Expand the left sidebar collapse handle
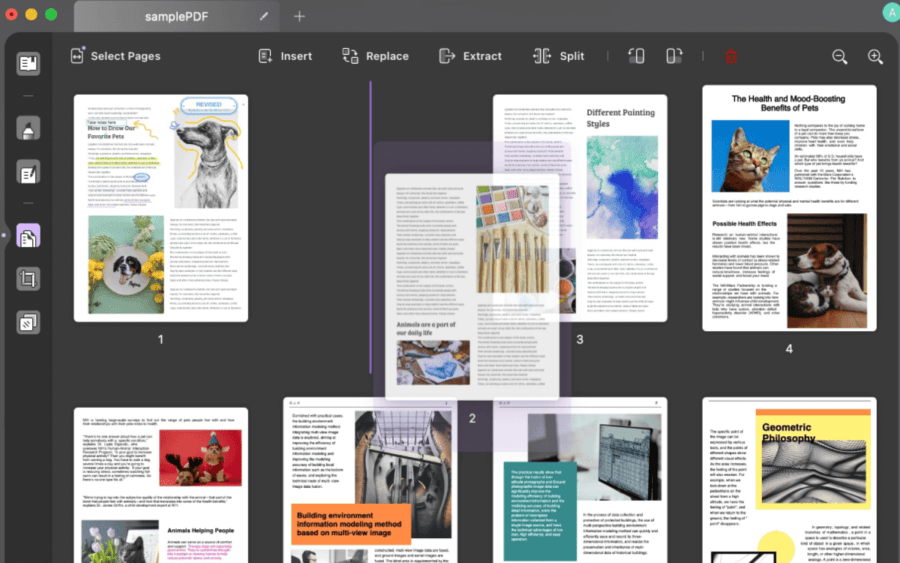 point(3,235)
